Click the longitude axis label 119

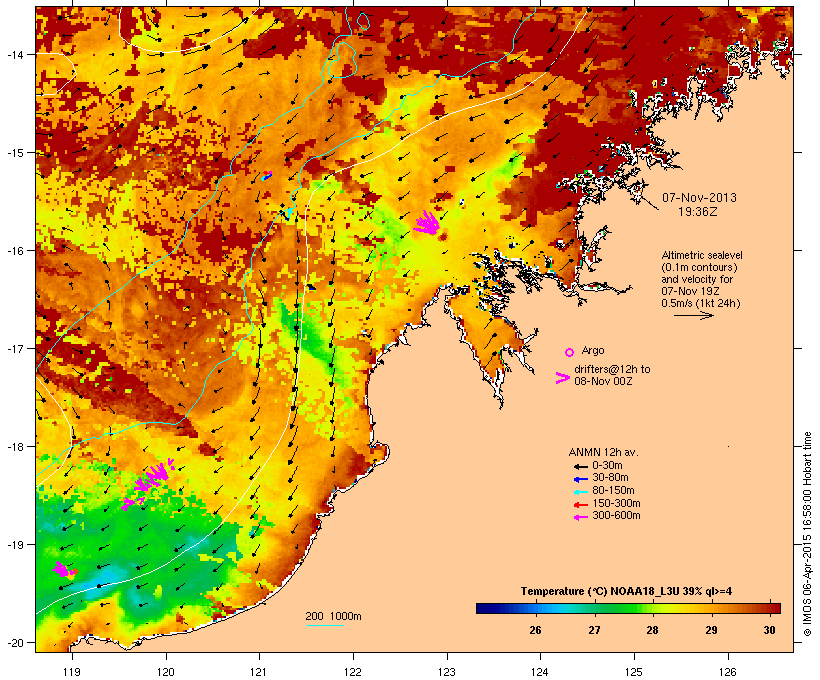pyautogui.click(x=72, y=672)
